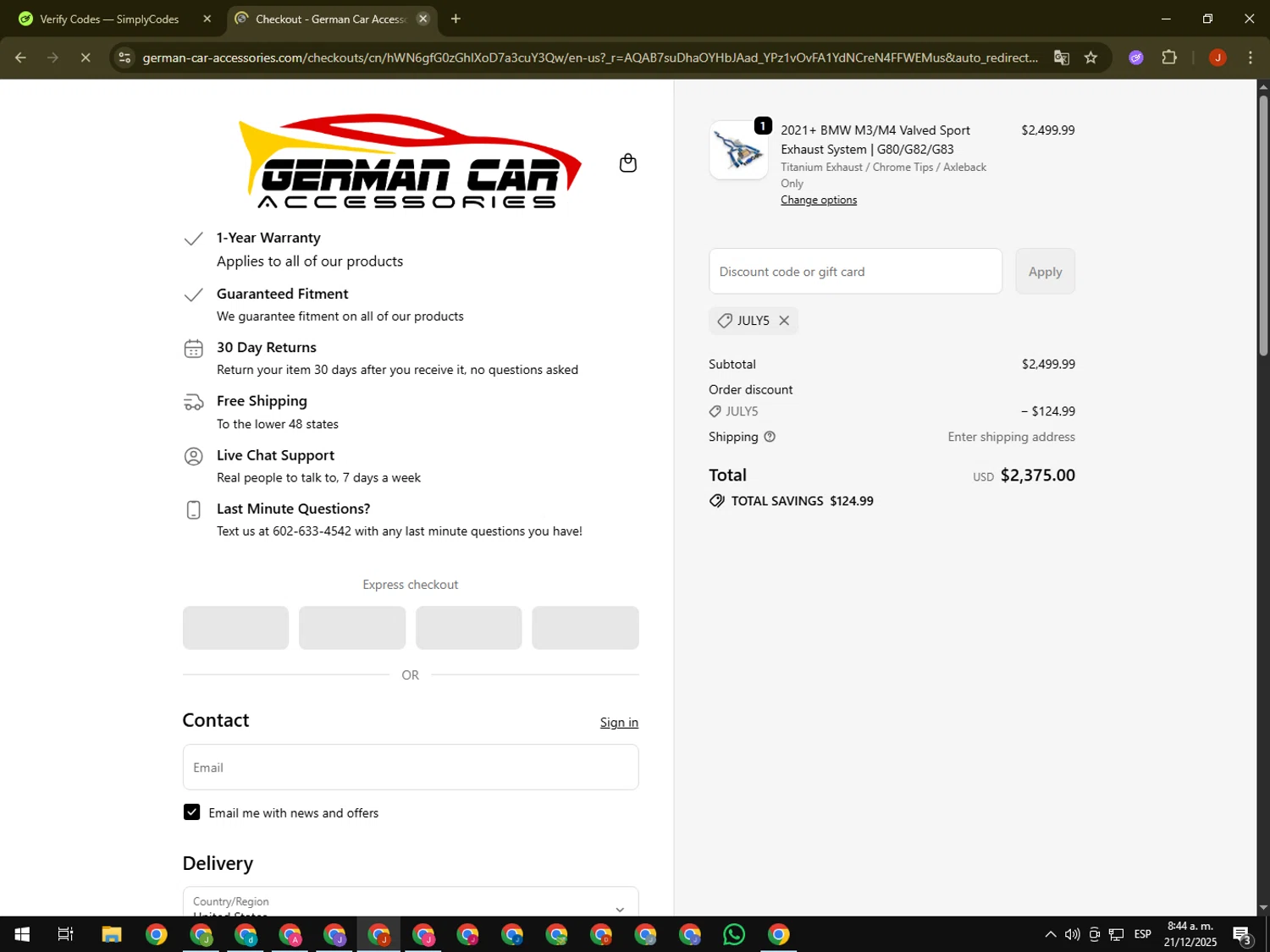Click the Subtotal amount $2,499.99
Screen dimensions: 1270x952
coord(1048,364)
